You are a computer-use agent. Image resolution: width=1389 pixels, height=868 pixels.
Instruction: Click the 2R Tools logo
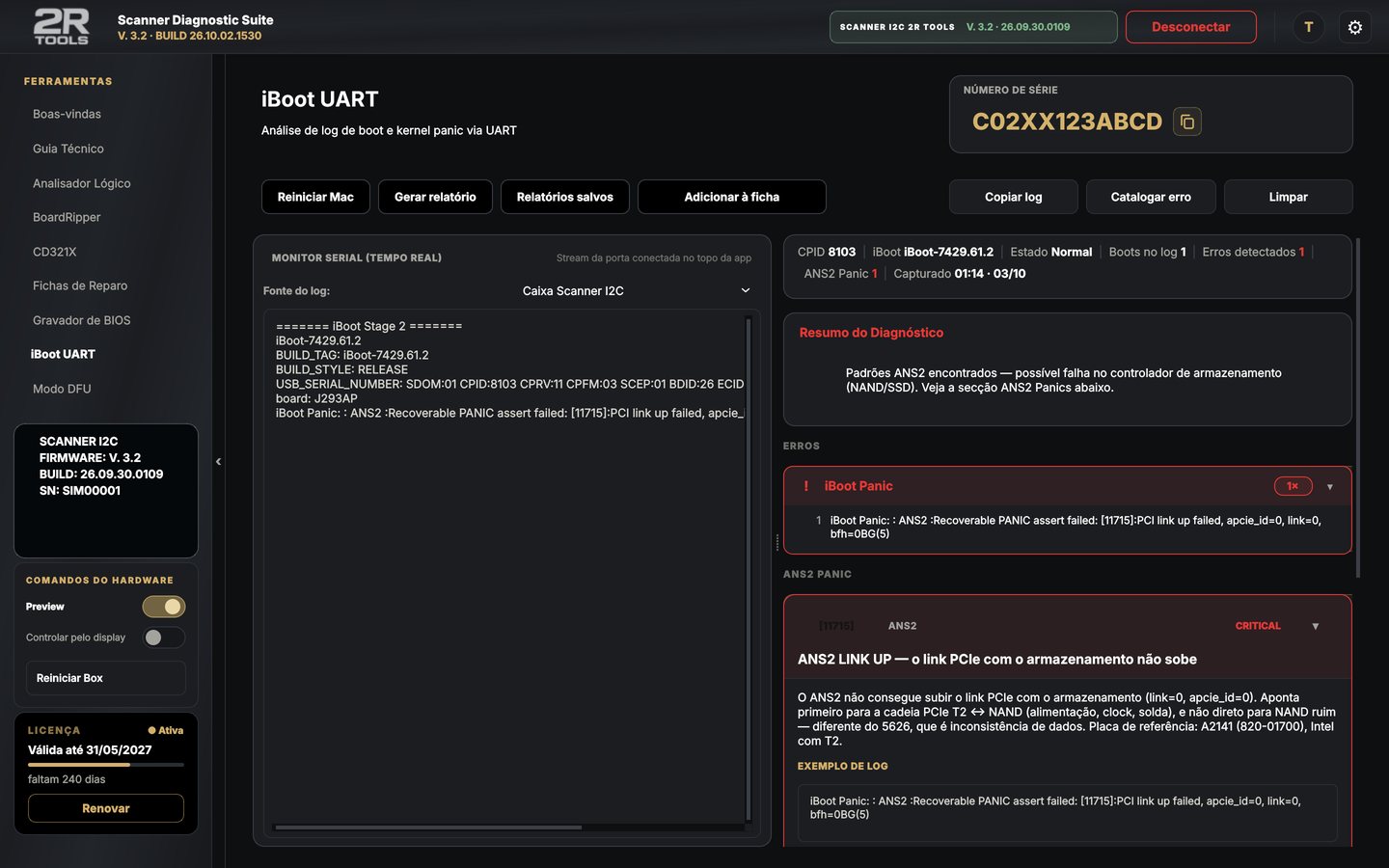tap(62, 27)
